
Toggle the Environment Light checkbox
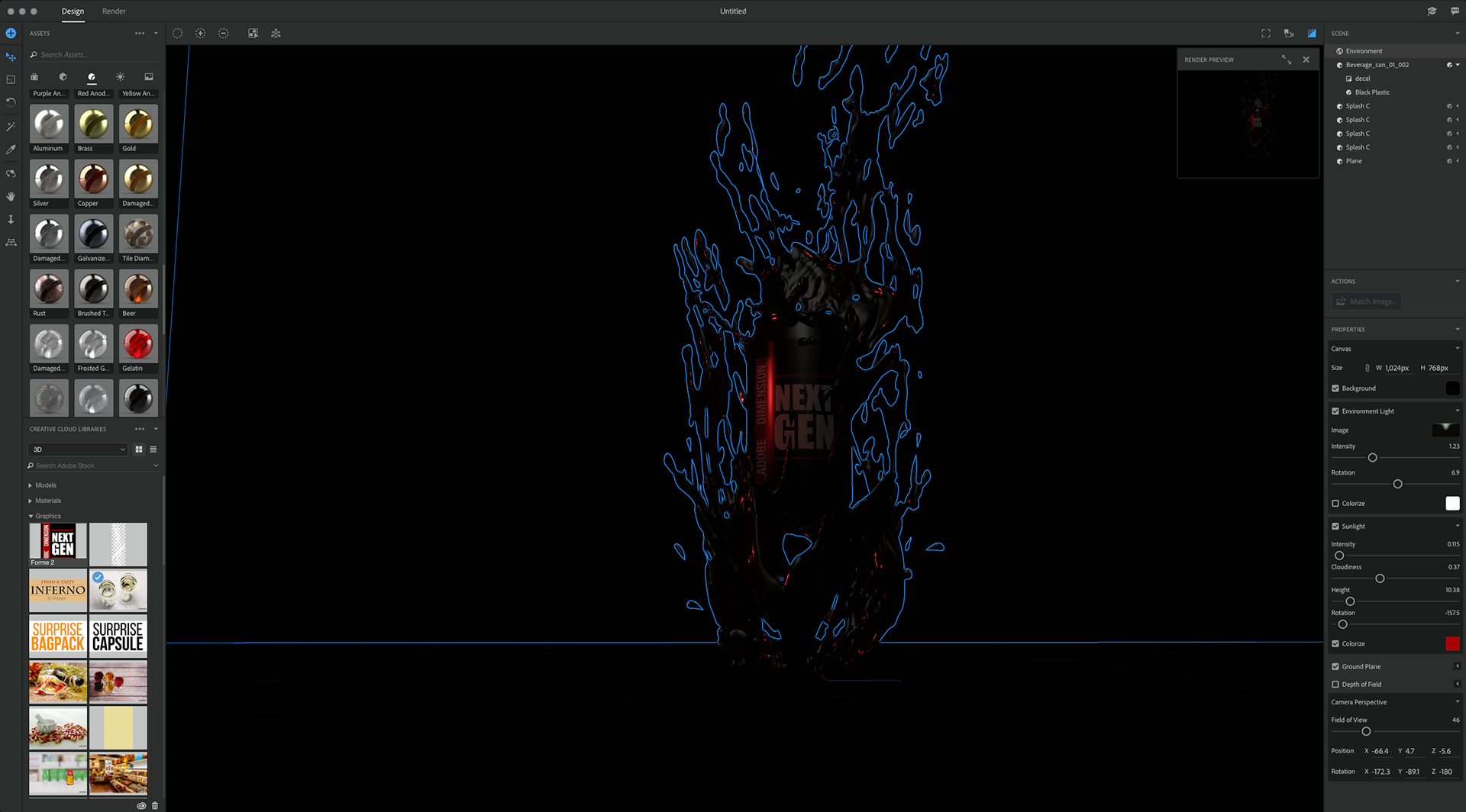coord(1335,411)
